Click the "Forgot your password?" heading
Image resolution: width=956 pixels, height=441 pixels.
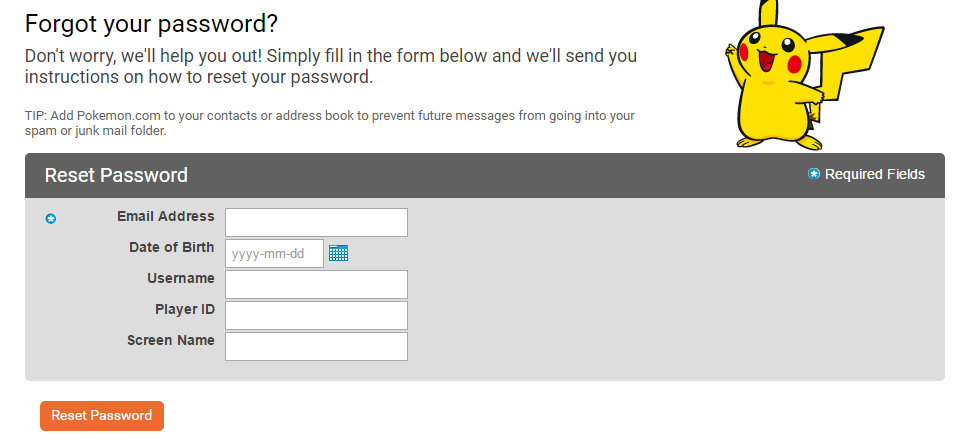coord(151,23)
